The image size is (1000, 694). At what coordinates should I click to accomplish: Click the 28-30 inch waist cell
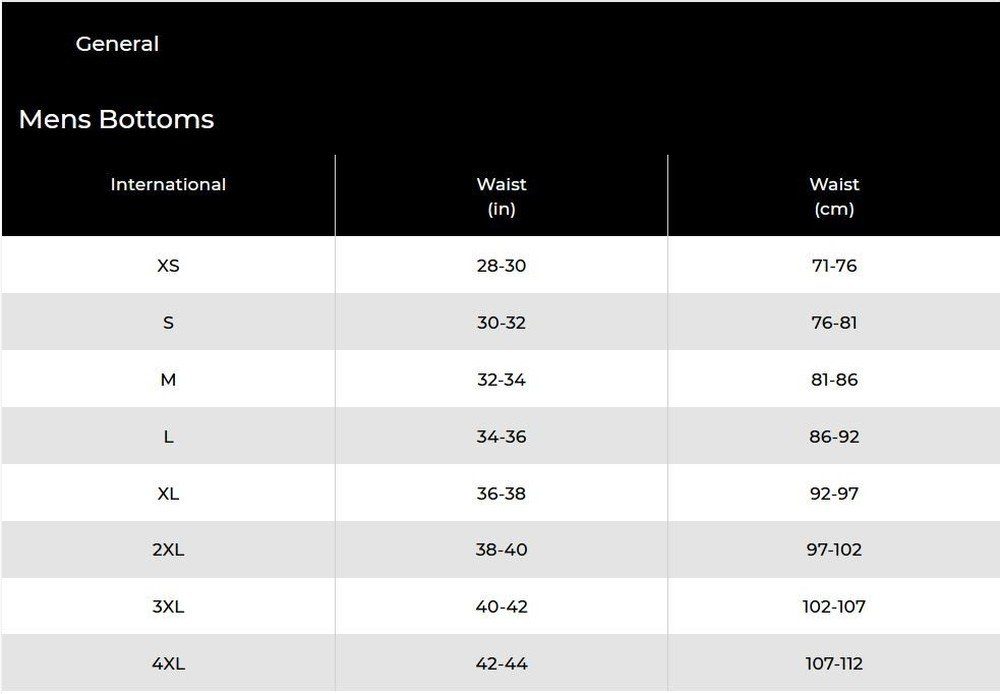coord(501,266)
